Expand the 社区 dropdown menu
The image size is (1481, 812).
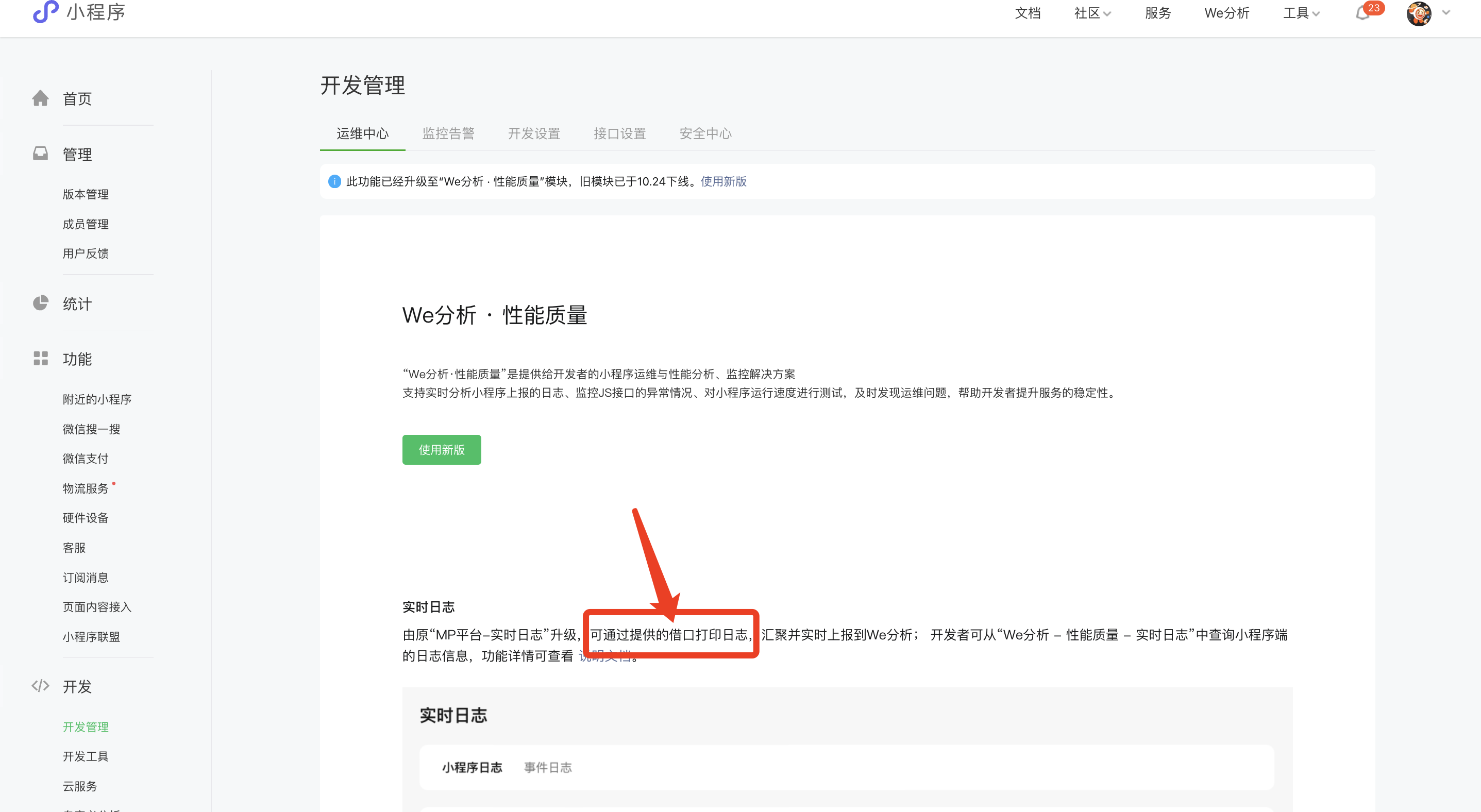(x=1092, y=13)
